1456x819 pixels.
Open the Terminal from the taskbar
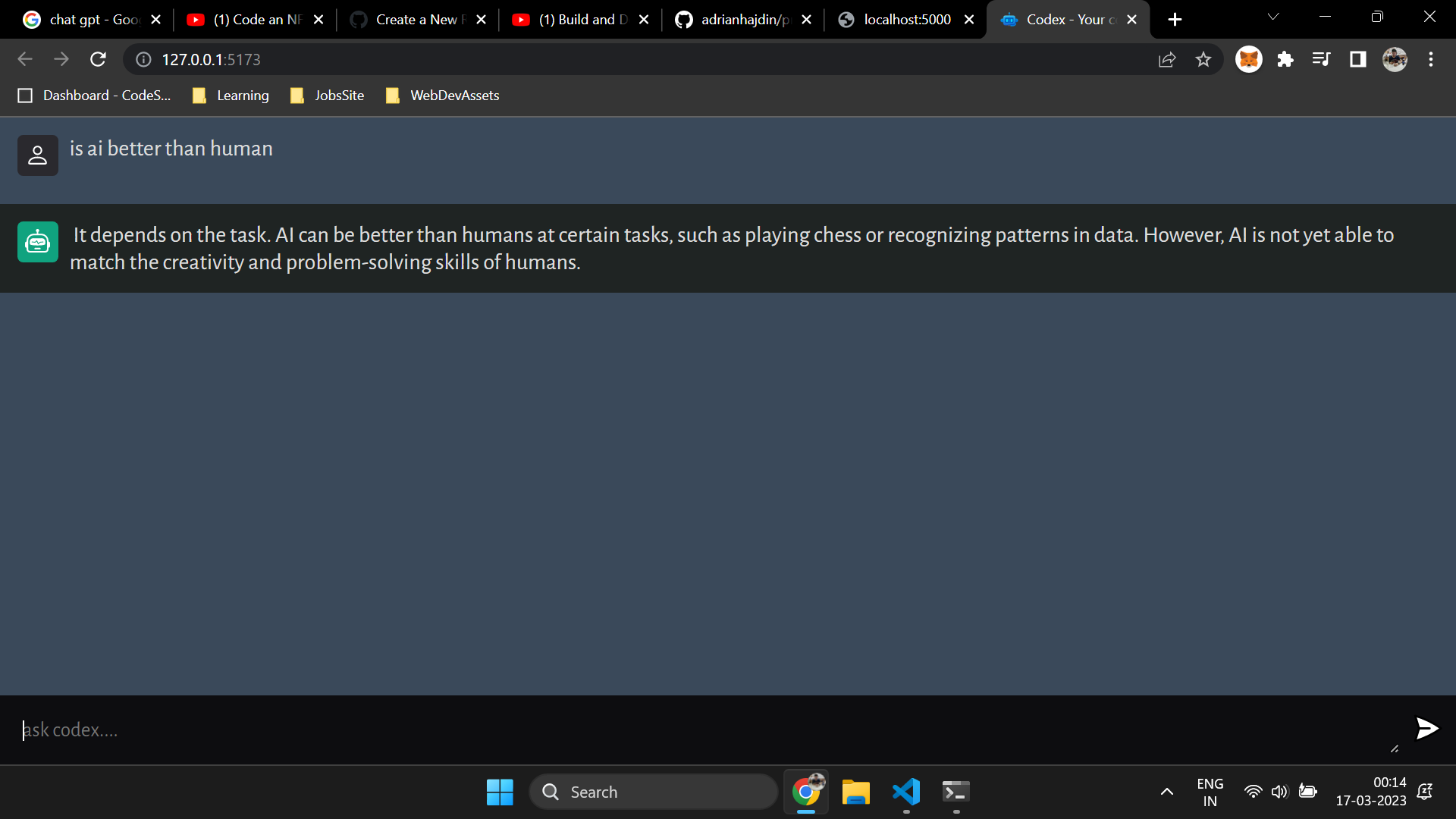[955, 792]
